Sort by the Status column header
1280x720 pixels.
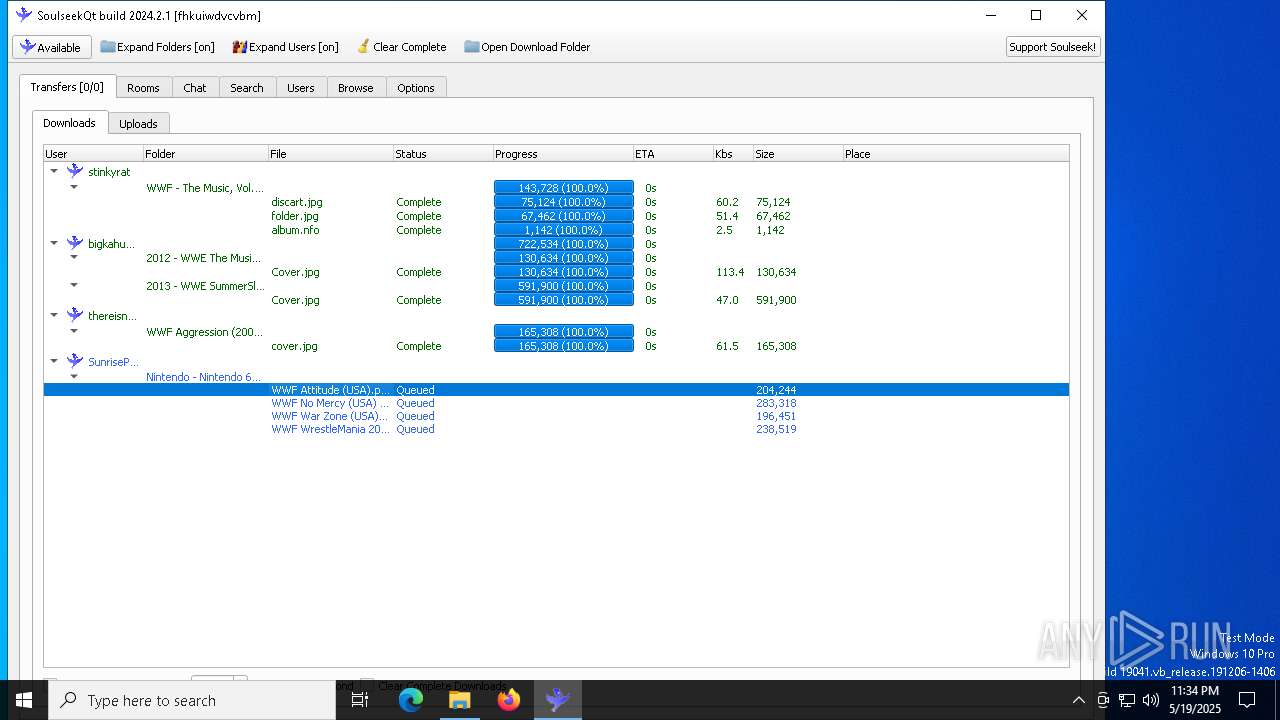pos(443,154)
